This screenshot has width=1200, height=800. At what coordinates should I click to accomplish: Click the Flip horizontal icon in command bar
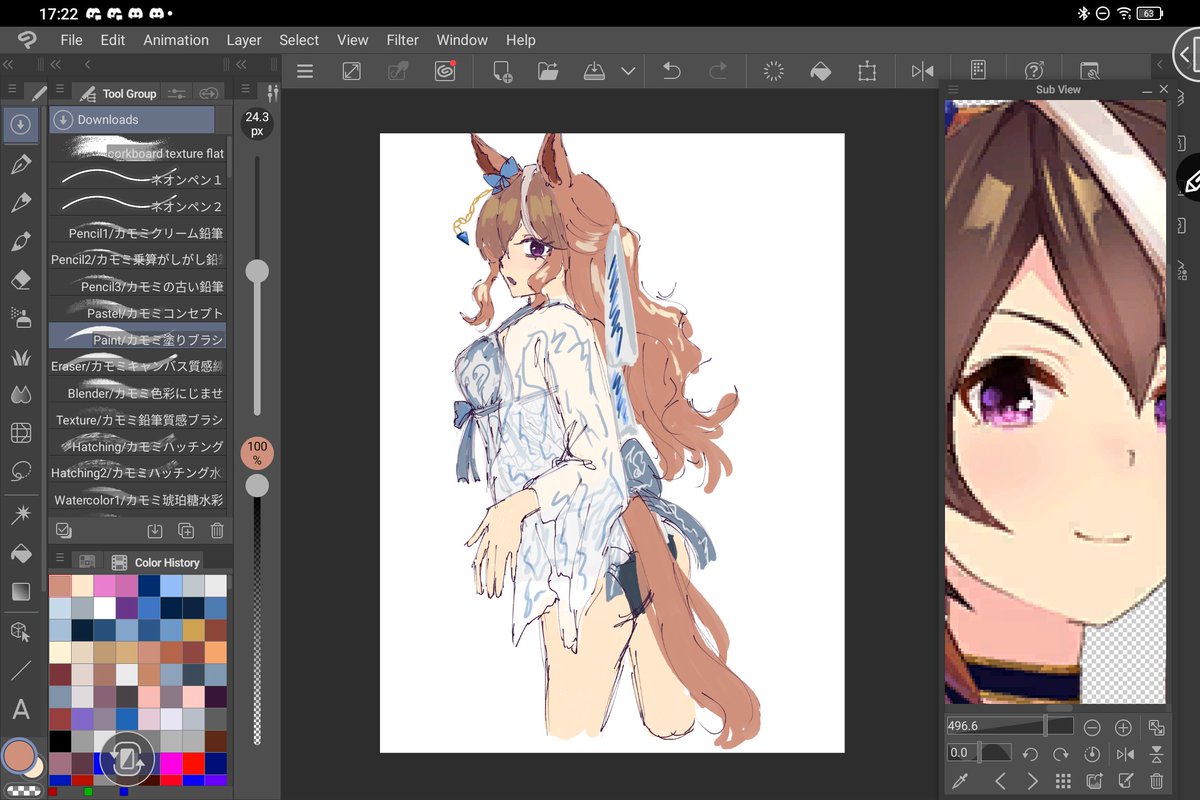click(x=922, y=71)
